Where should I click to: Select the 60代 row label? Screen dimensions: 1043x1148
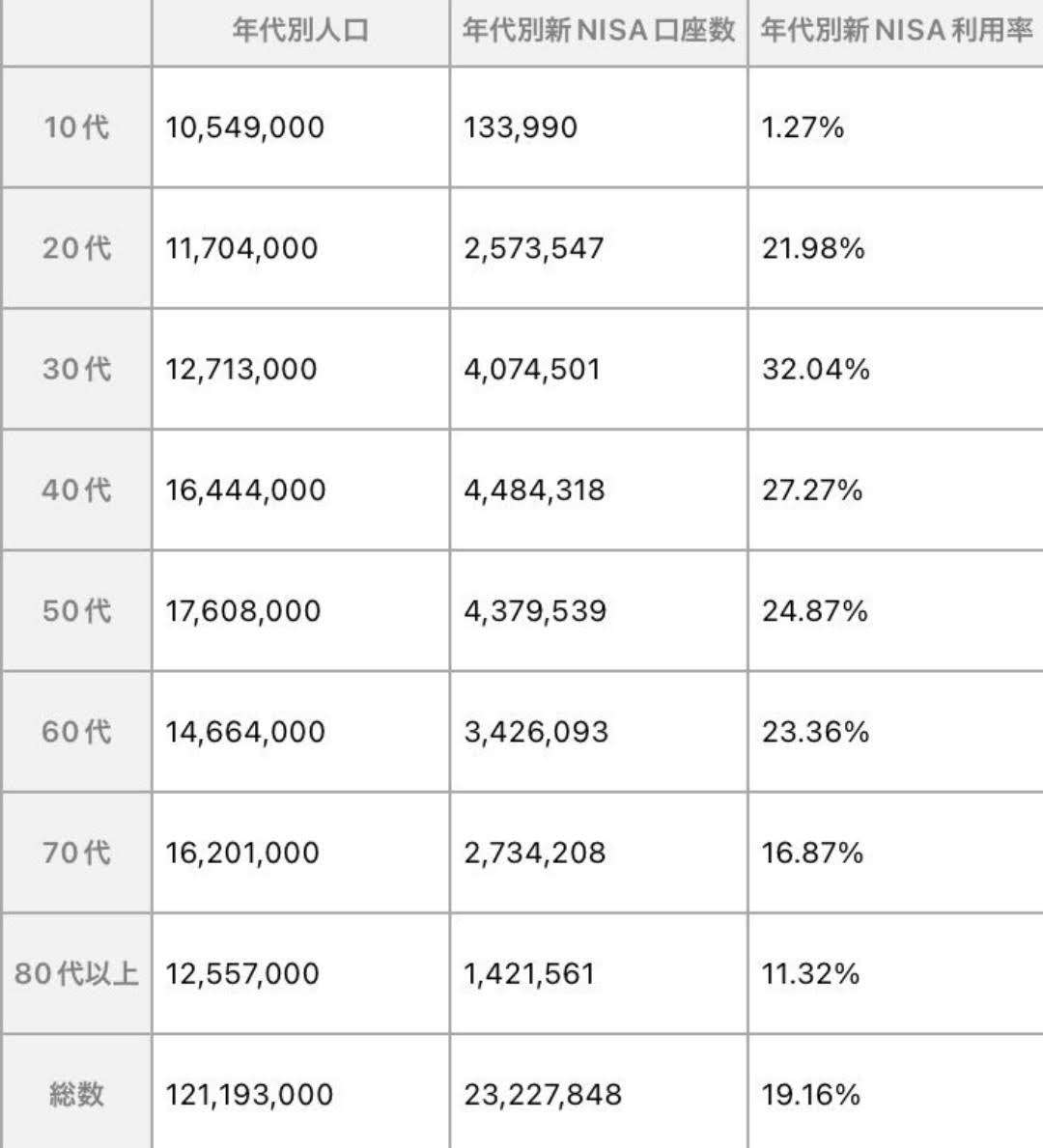click(x=76, y=732)
